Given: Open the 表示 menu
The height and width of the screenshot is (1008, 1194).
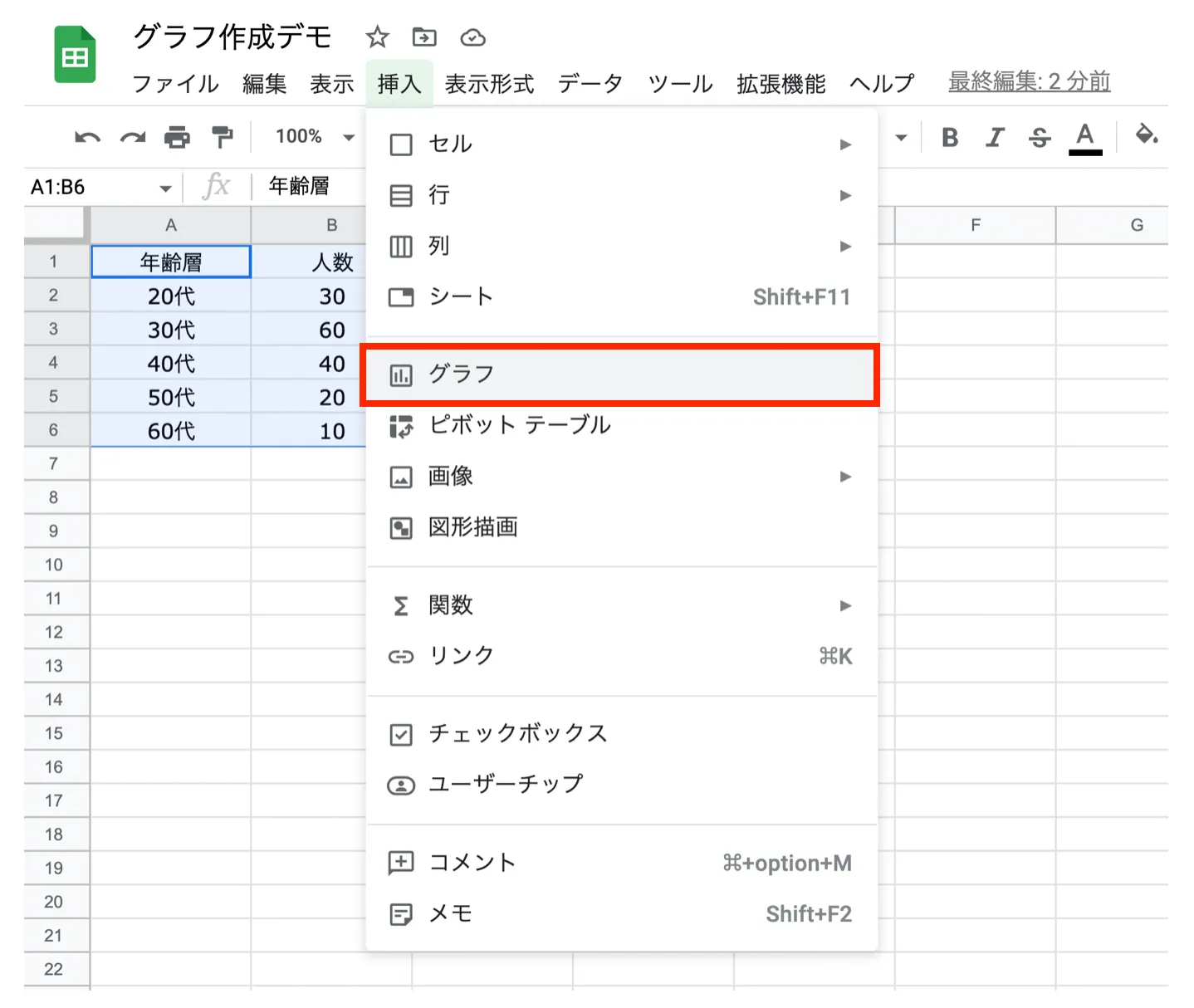Looking at the screenshot, I should 331,83.
